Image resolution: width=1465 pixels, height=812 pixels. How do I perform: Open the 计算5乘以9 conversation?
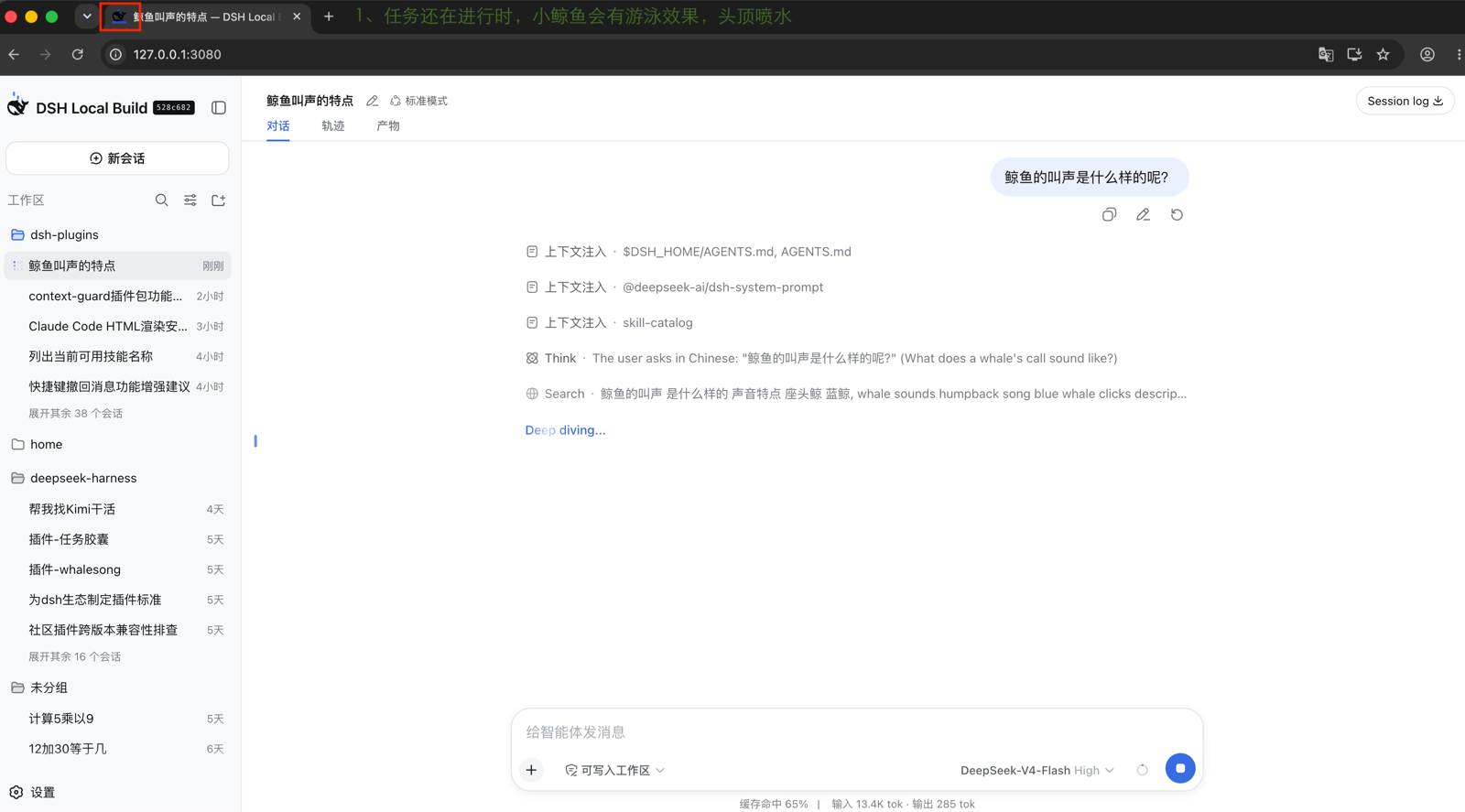pos(117,719)
